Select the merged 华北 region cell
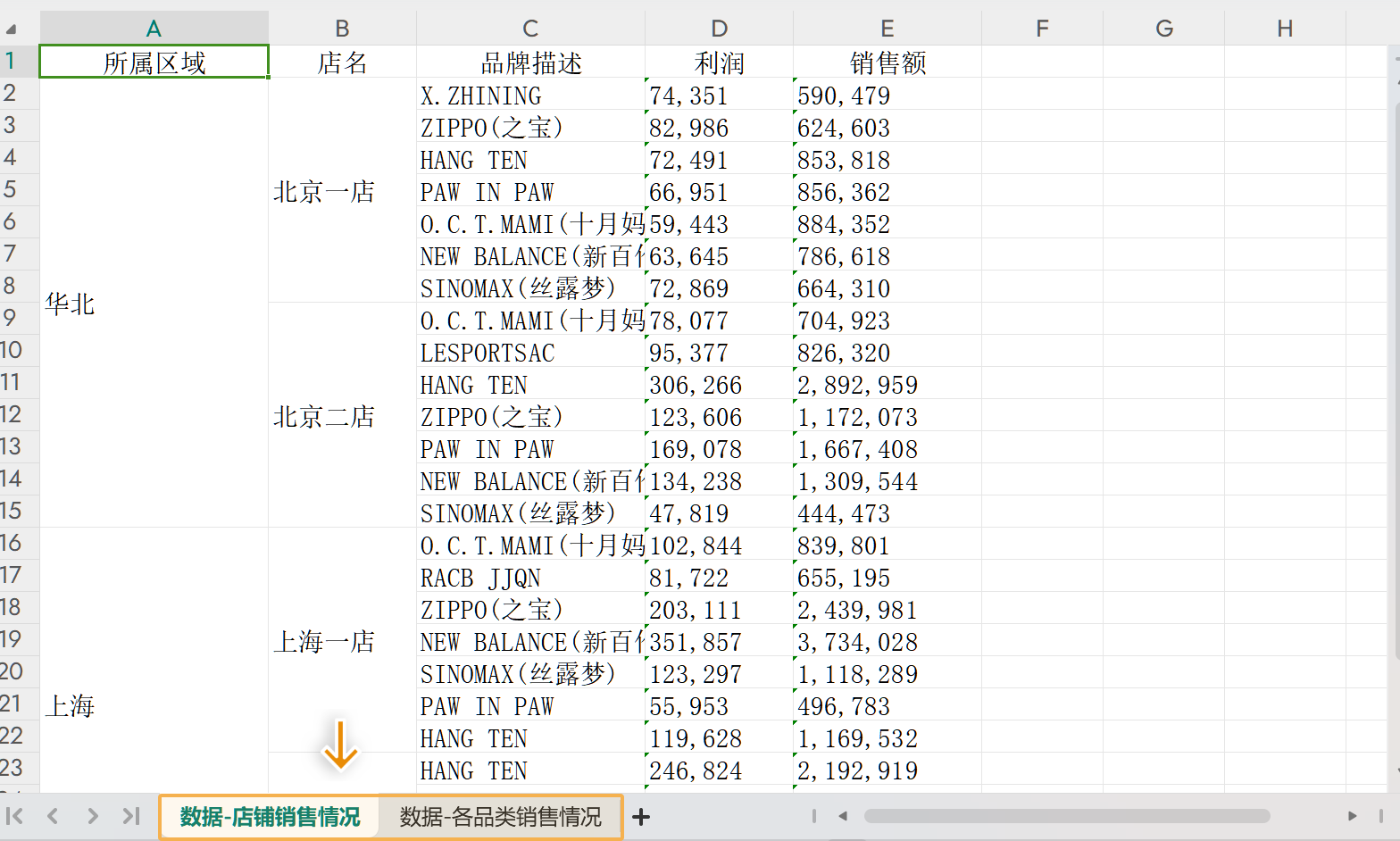Viewport: 1400px width, 841px height. (x=154, y=303)
